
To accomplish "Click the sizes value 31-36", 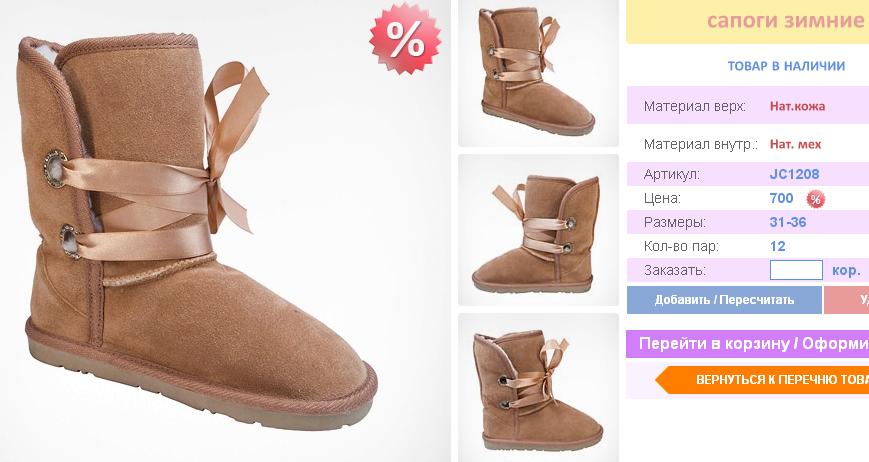I will pyautogui.click(x=788, y=222).
